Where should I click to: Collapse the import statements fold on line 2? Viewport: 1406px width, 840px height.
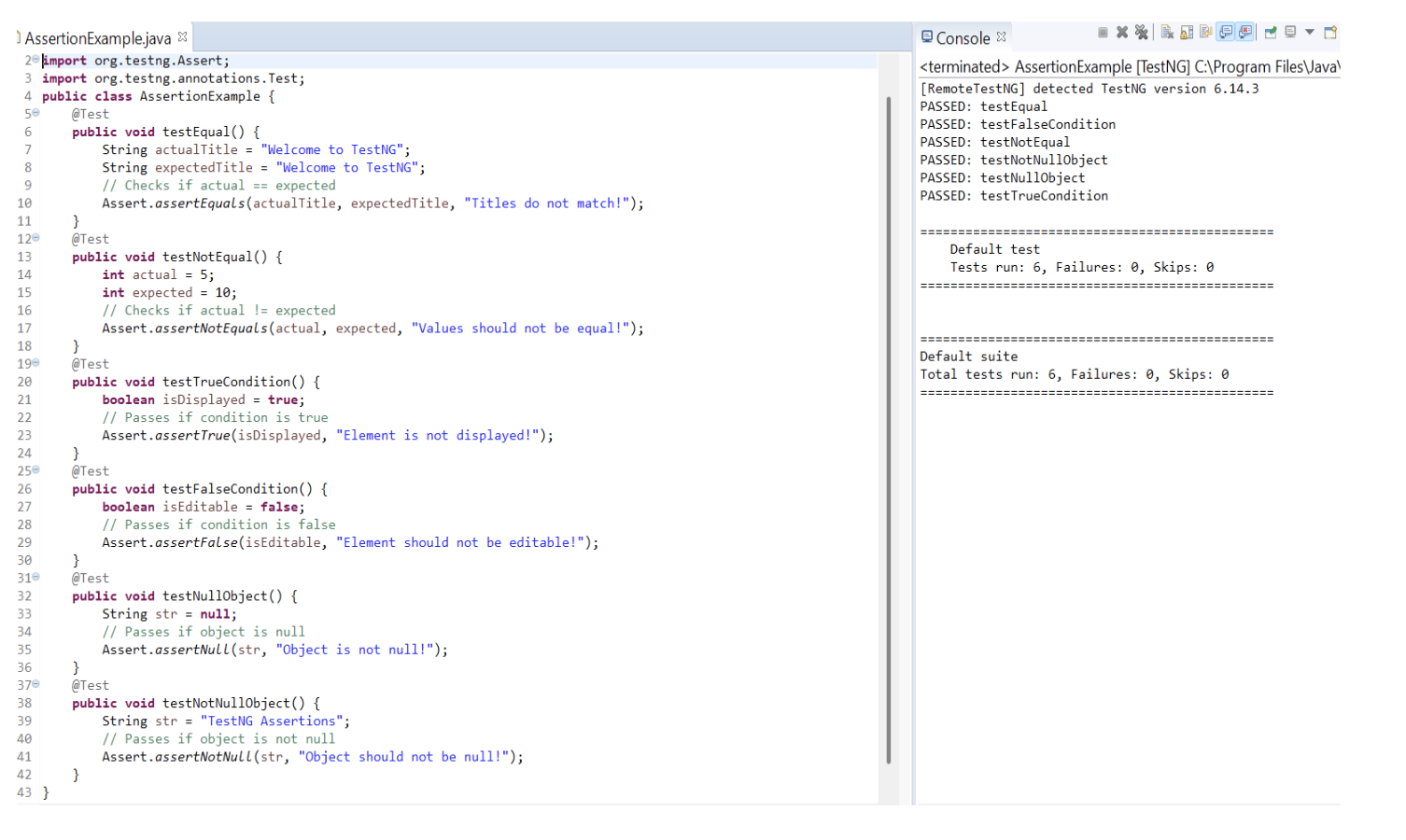coord(35,60)
